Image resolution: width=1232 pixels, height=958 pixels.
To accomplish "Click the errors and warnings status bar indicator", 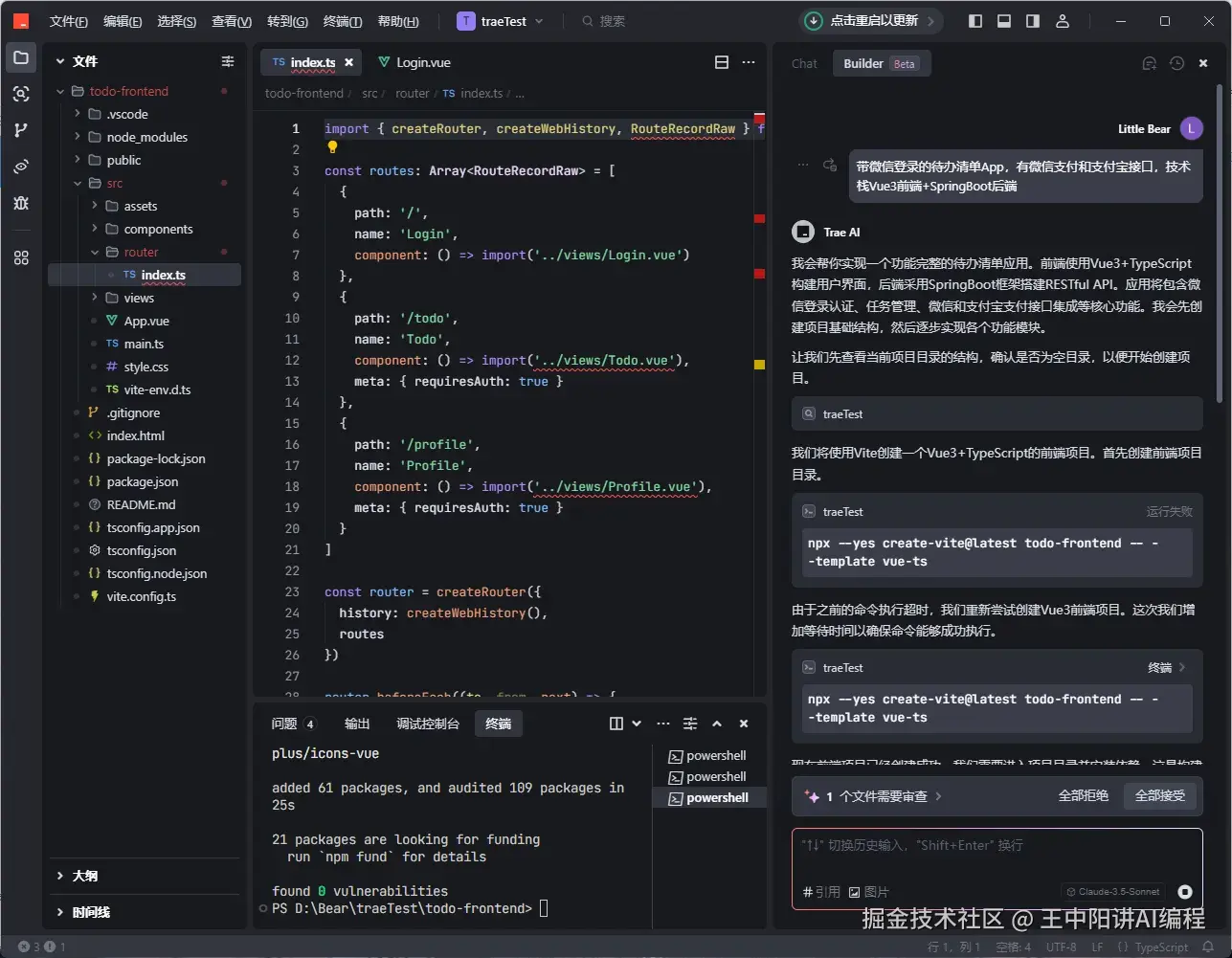I will (x=41, y=947).
